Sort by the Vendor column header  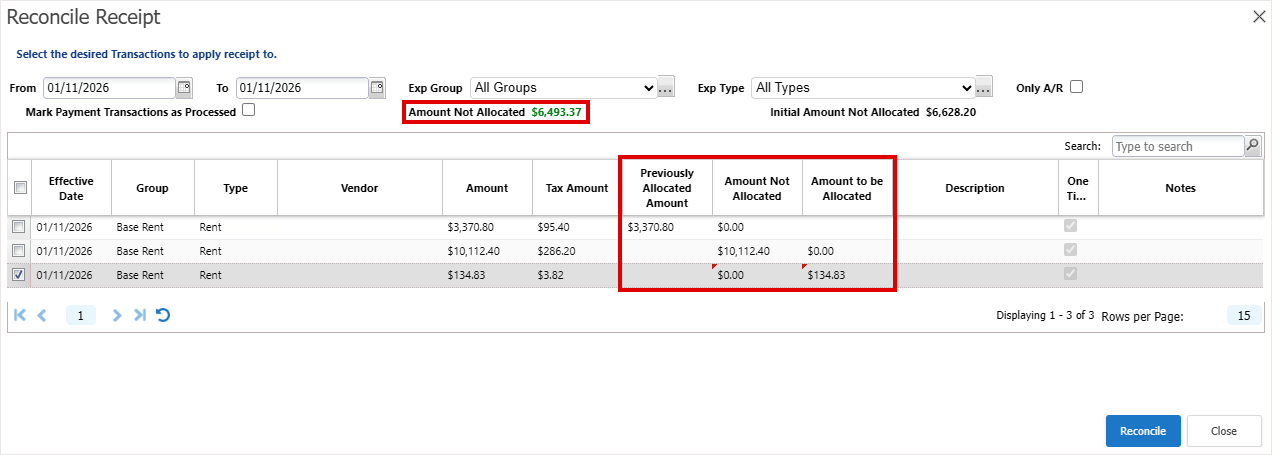point(359,188)
